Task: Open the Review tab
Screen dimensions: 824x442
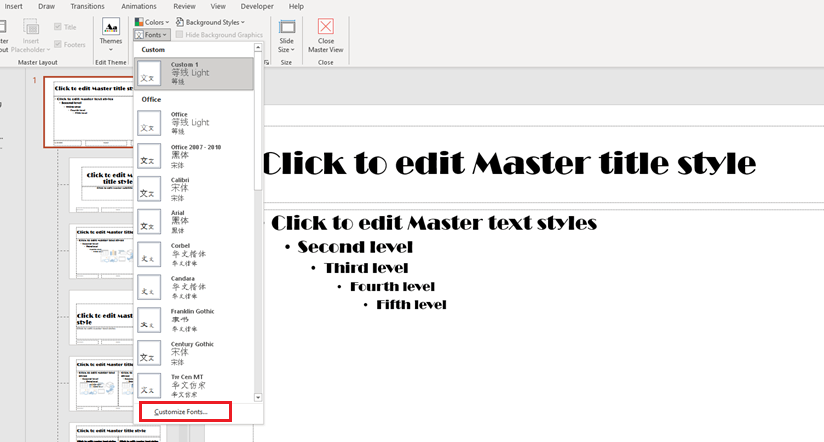Action: [184, 6]
